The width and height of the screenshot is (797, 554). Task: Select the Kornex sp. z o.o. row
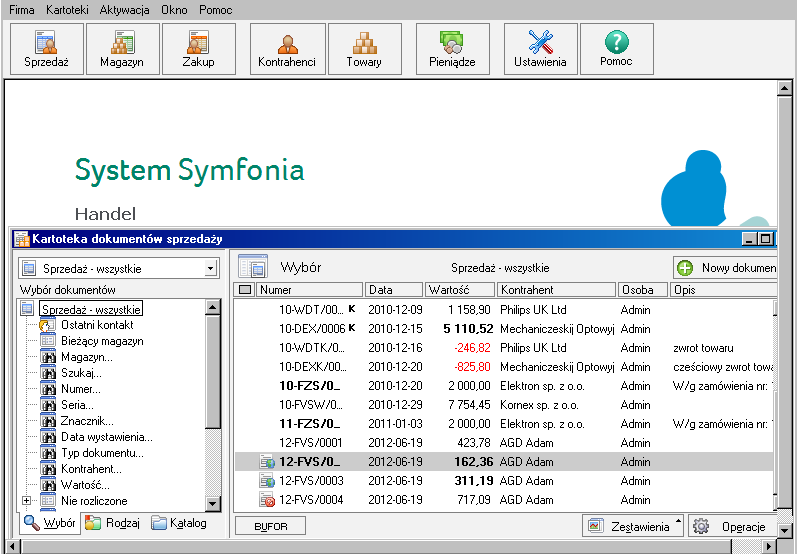[x=503, y=405]
